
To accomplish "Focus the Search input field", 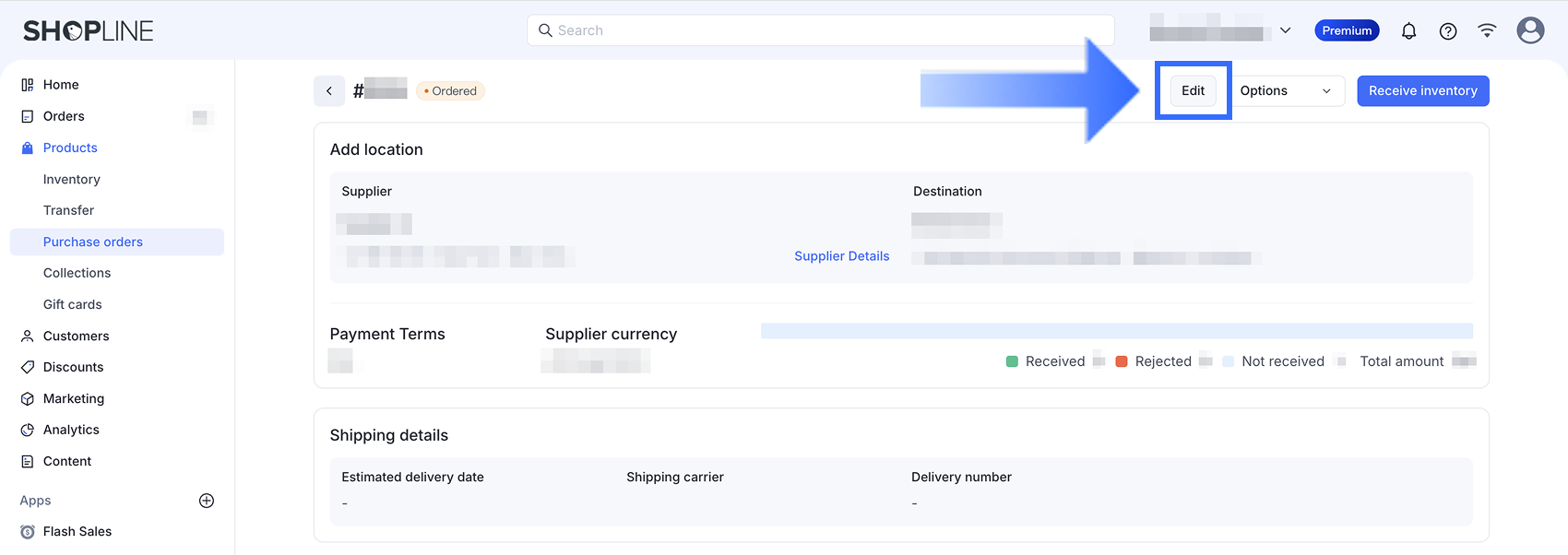I will tap(821, 30).
